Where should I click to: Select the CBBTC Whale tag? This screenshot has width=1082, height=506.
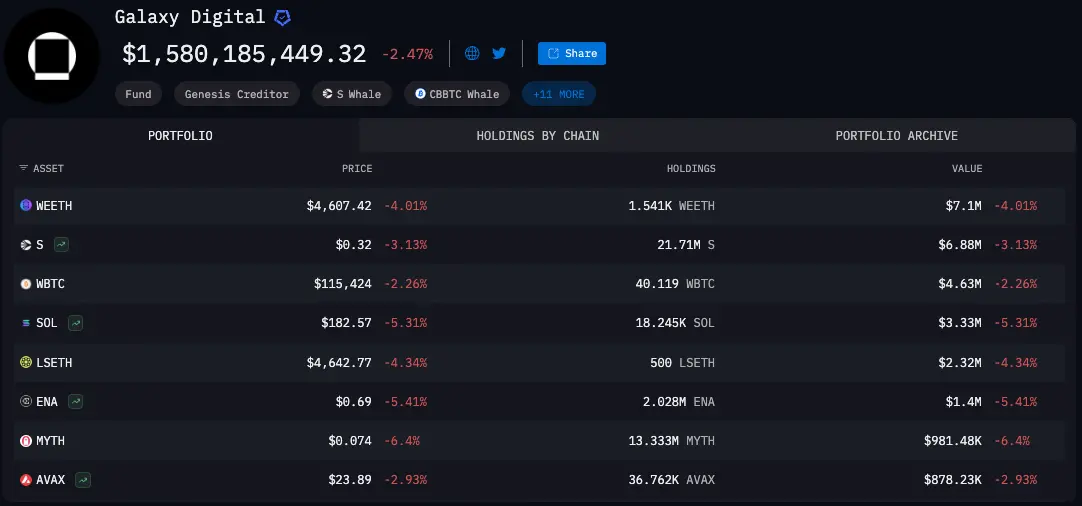click(457, 94)
